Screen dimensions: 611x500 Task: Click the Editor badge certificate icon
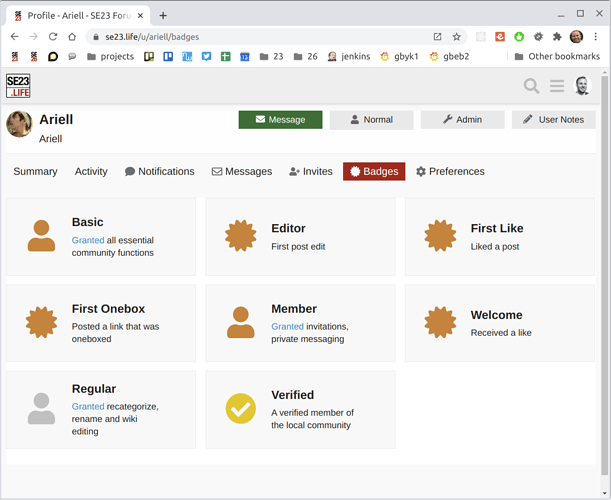tap(240, 236)
